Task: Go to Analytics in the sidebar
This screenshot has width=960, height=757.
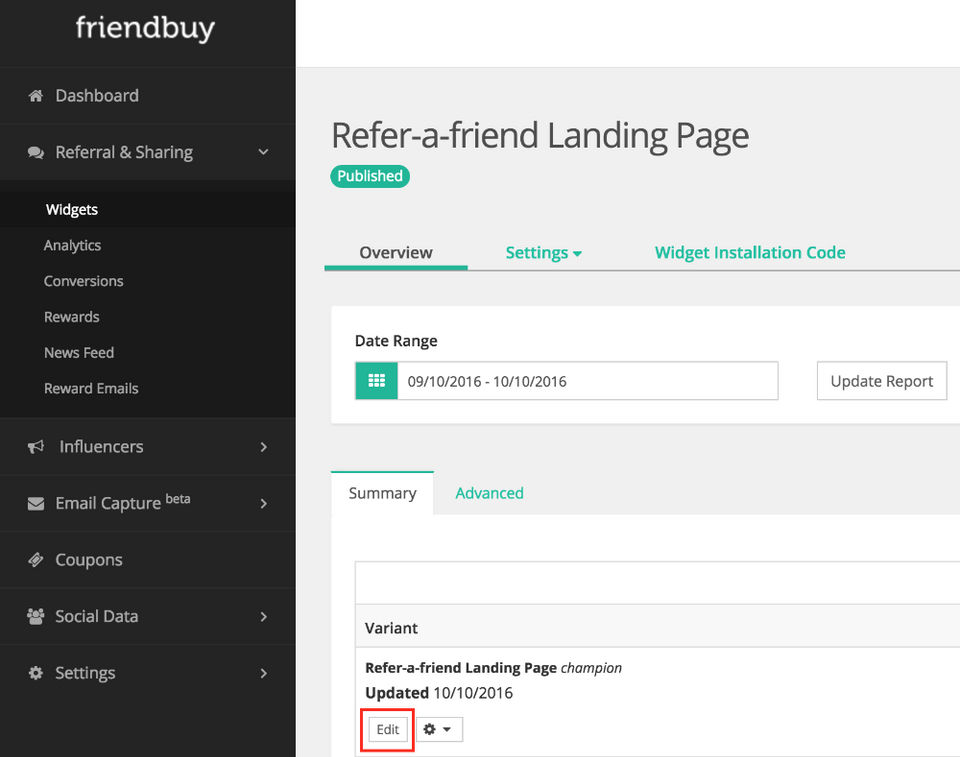Action: pyautogui.click(x=72, y=245)
